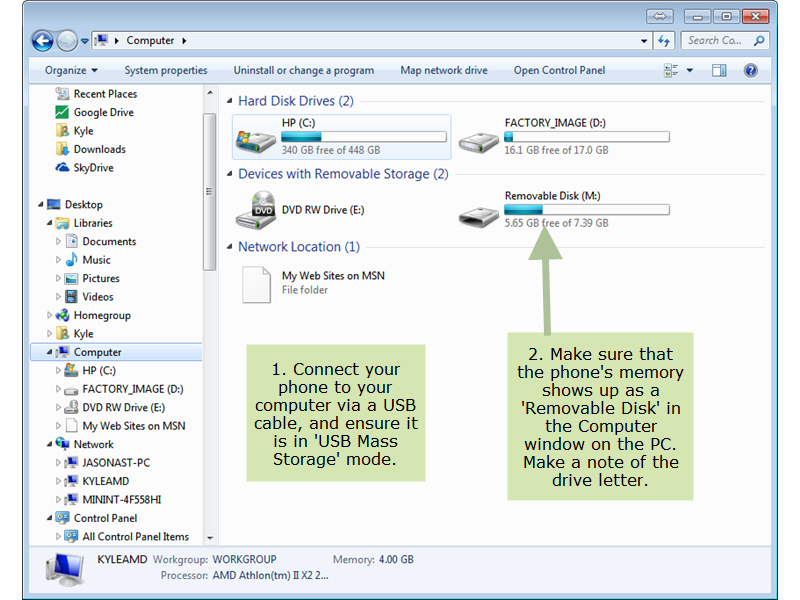Image resolution: width=800 pixels, height=600 pixels.
Task: Expand the Documents library node
Action: (x=58, y=241)
